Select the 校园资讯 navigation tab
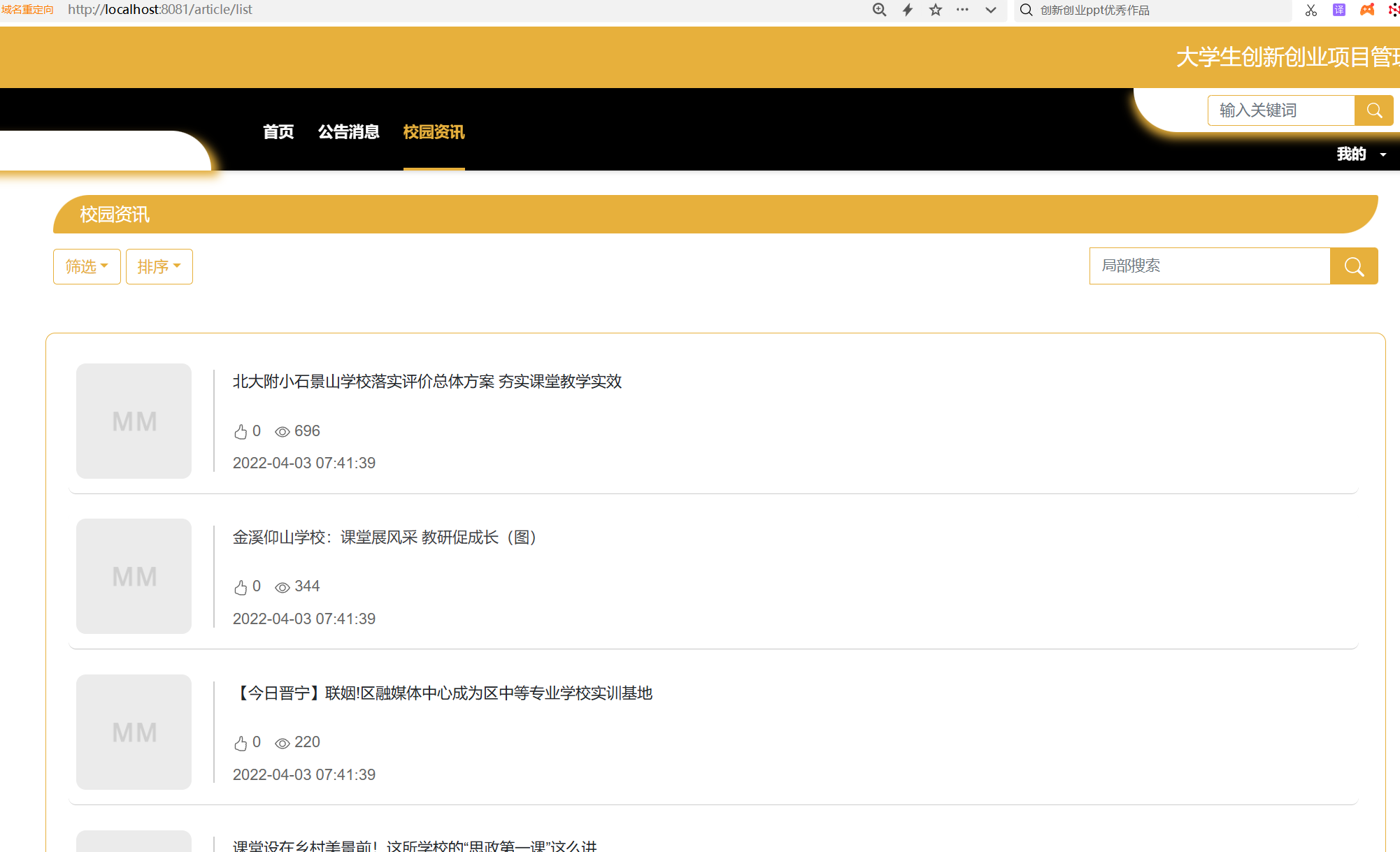 click(x=434, y=131)
